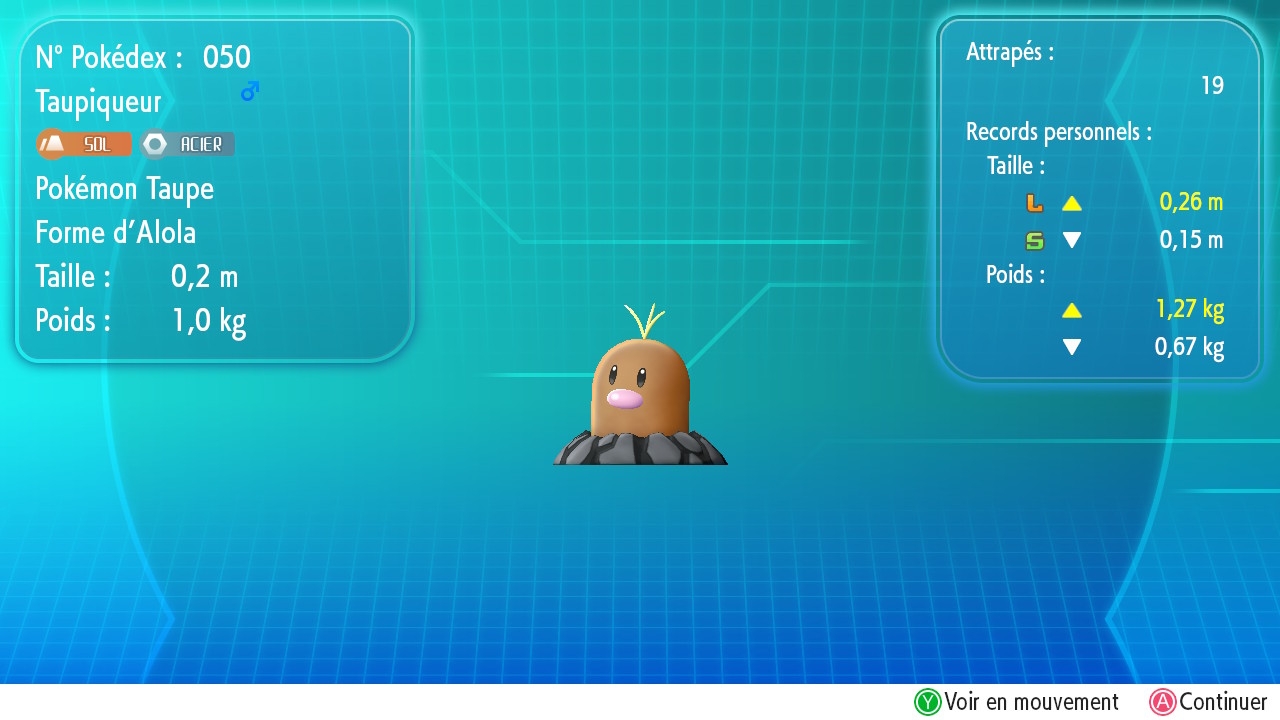The width and height of the screenshot is (1280, 720).
Task: Click the blue male gender symbol
Action: click(x=250, y=91)
